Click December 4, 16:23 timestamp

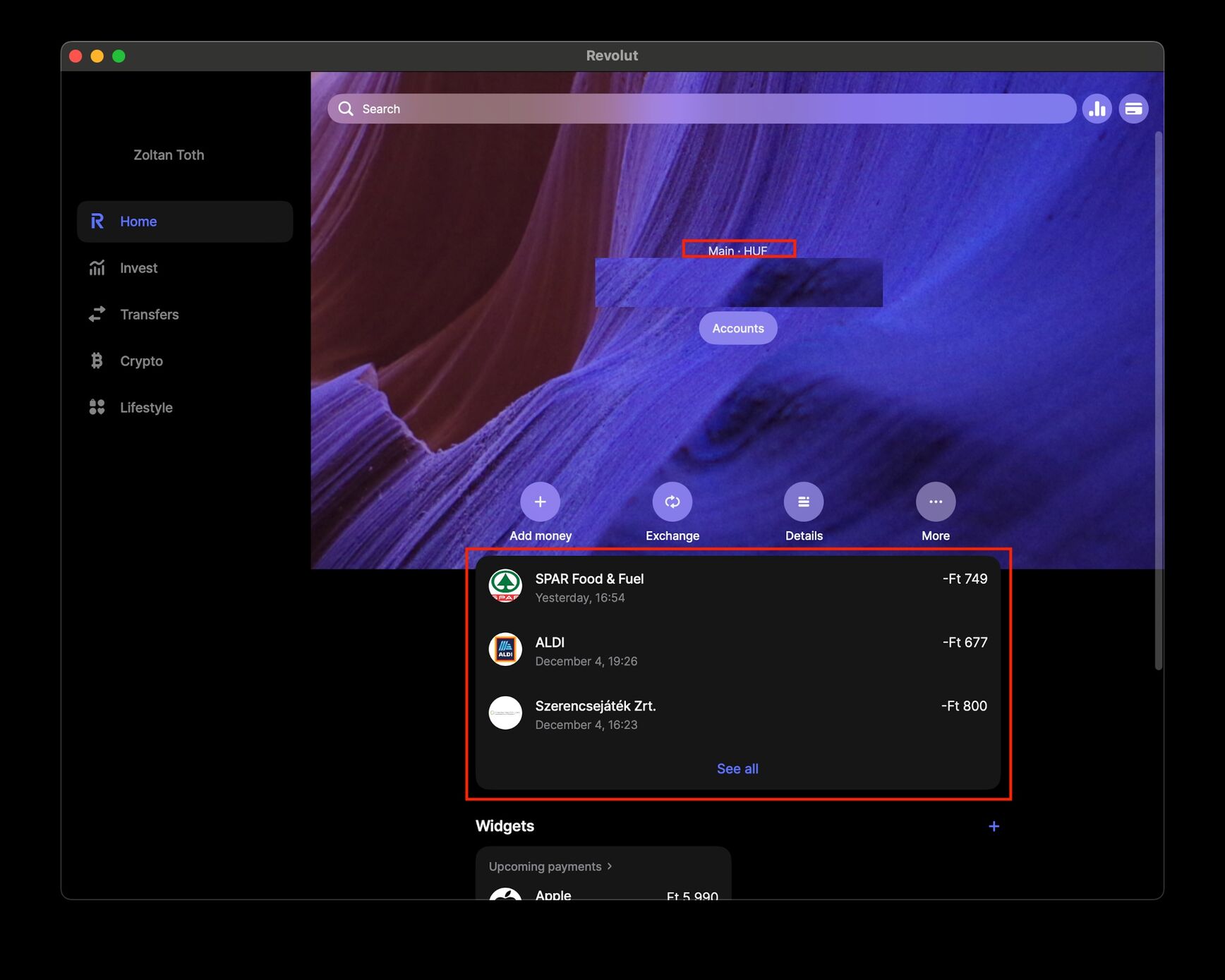pyautogui.click(x=586, y=725)
